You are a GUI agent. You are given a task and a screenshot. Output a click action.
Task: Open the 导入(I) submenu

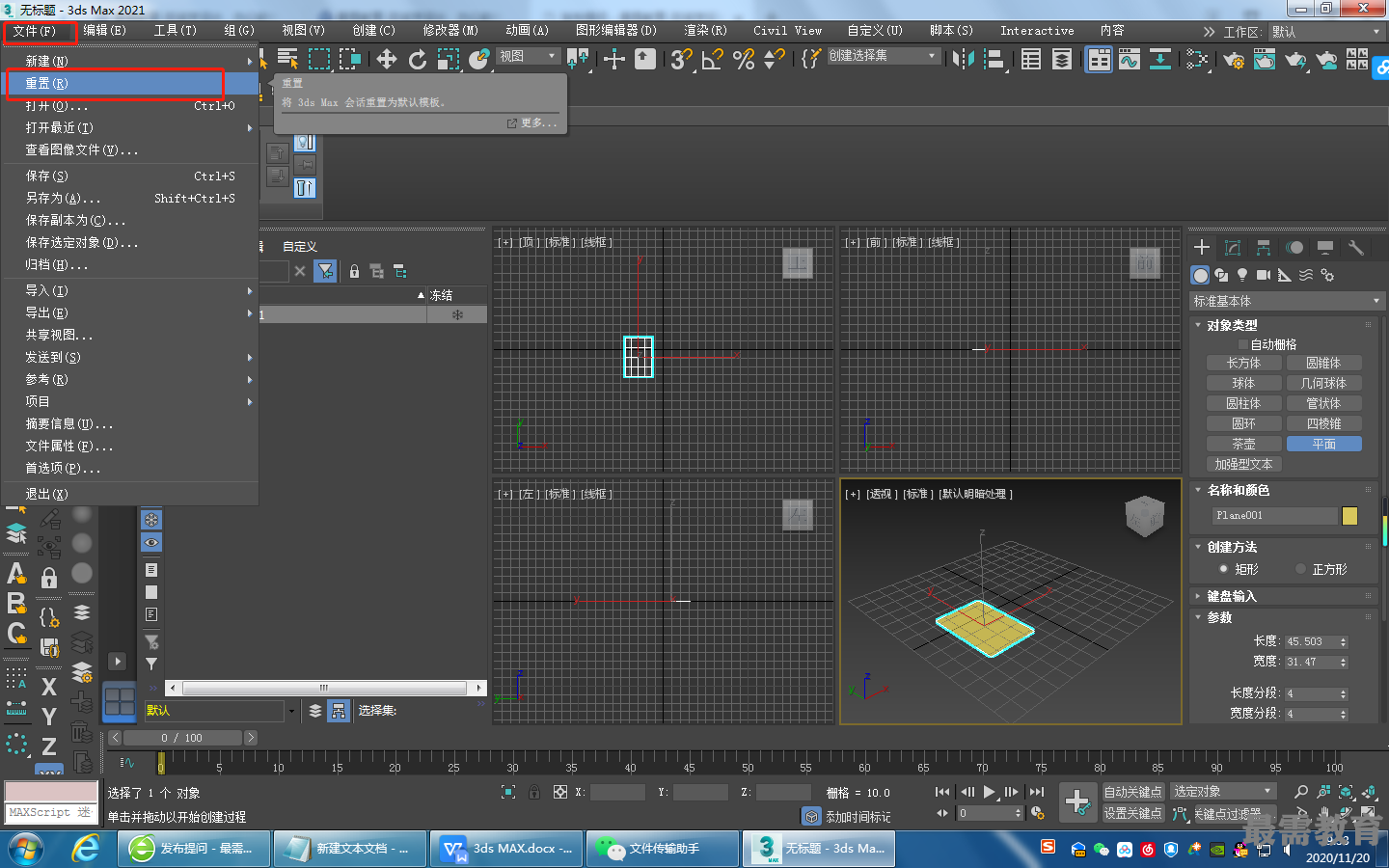131,290
